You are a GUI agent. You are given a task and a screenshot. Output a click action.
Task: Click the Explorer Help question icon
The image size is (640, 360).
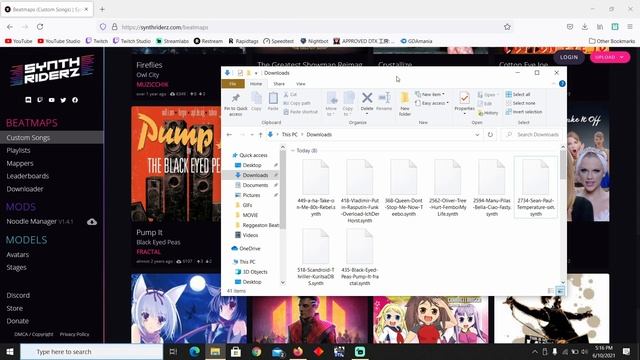coord(562,84)
